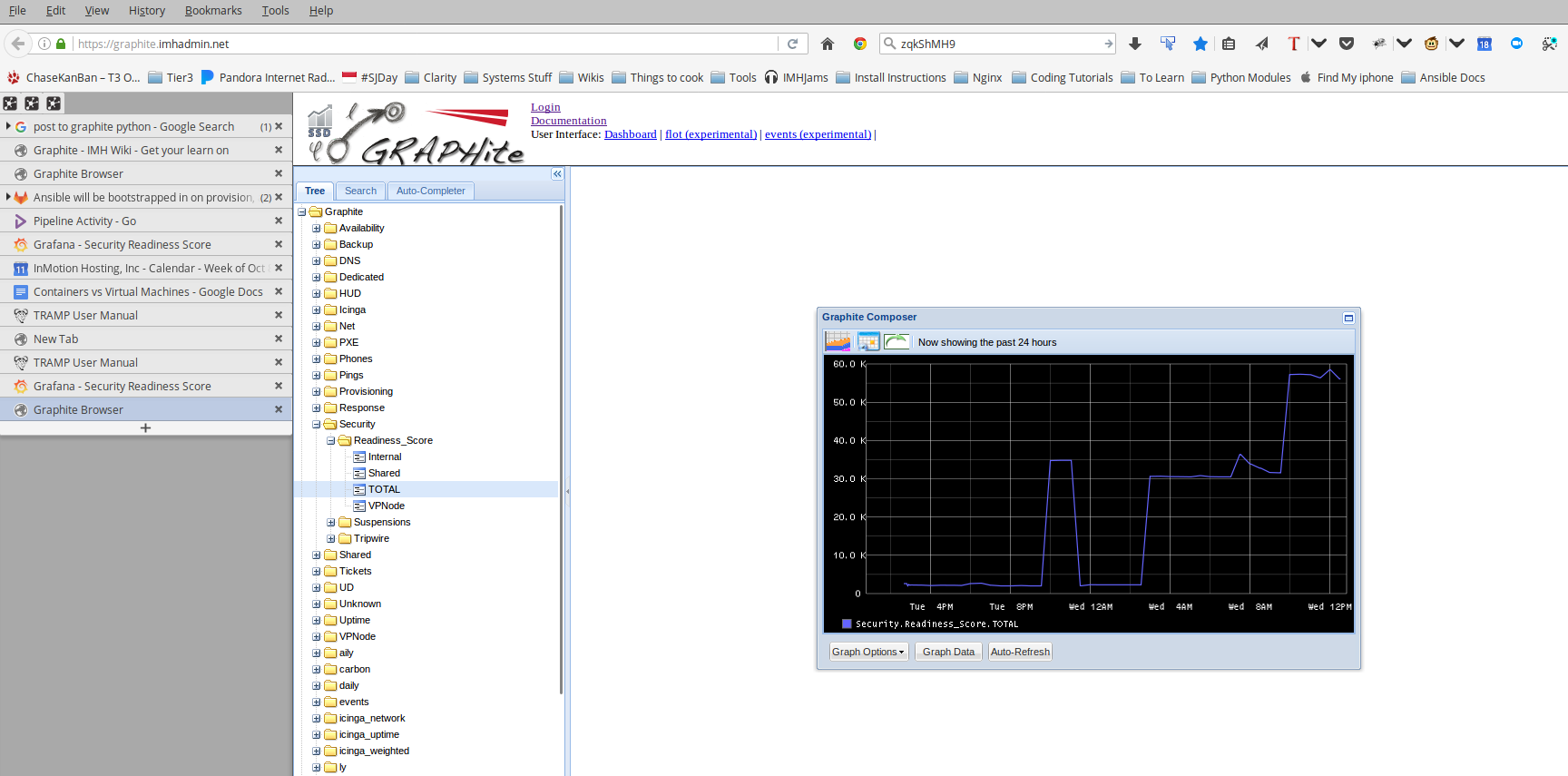
Task: Click the blue legend swatch for Readiness_Score.TOTAL
Action: pos(847,624)
